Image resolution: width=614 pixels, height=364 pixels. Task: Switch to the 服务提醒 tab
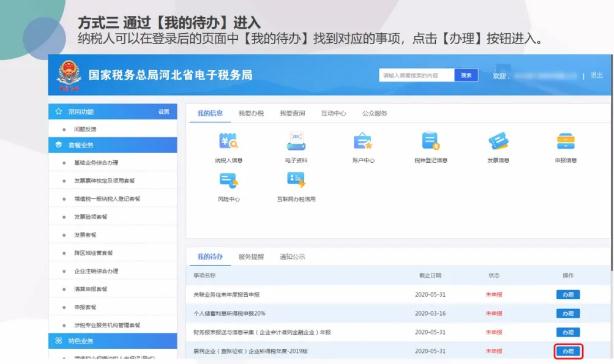pos(251,257)
